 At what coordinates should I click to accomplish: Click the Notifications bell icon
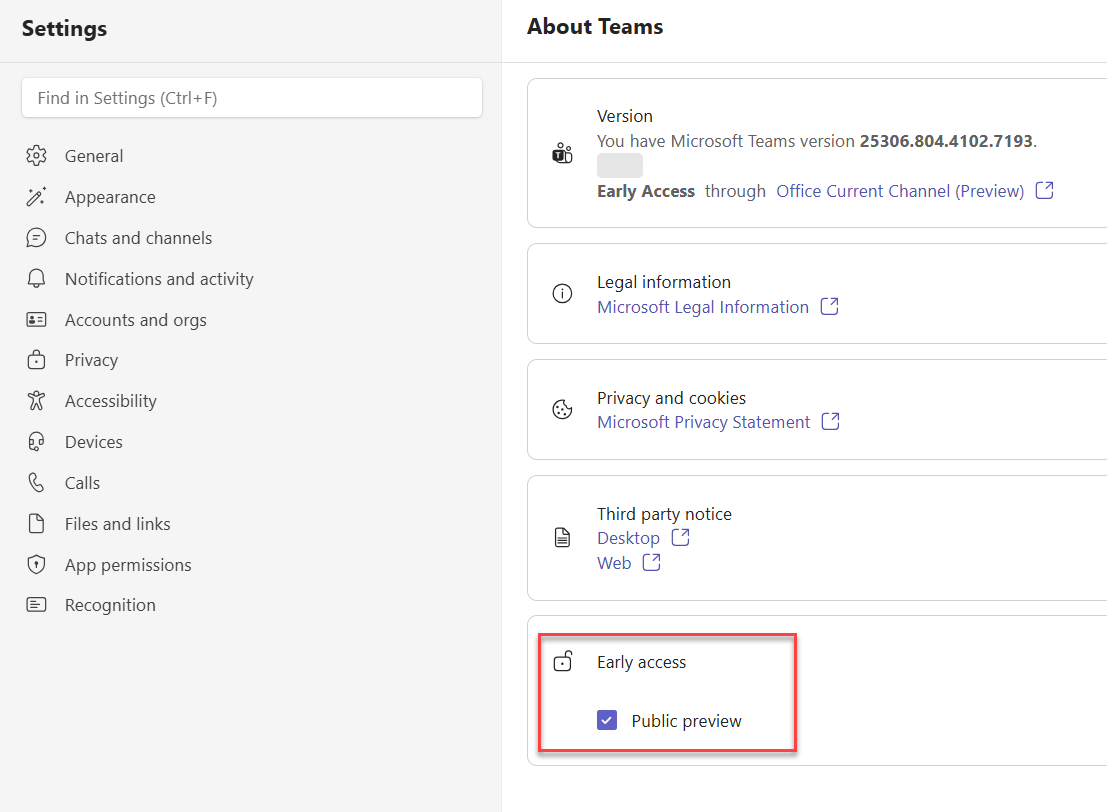(36, 279)
